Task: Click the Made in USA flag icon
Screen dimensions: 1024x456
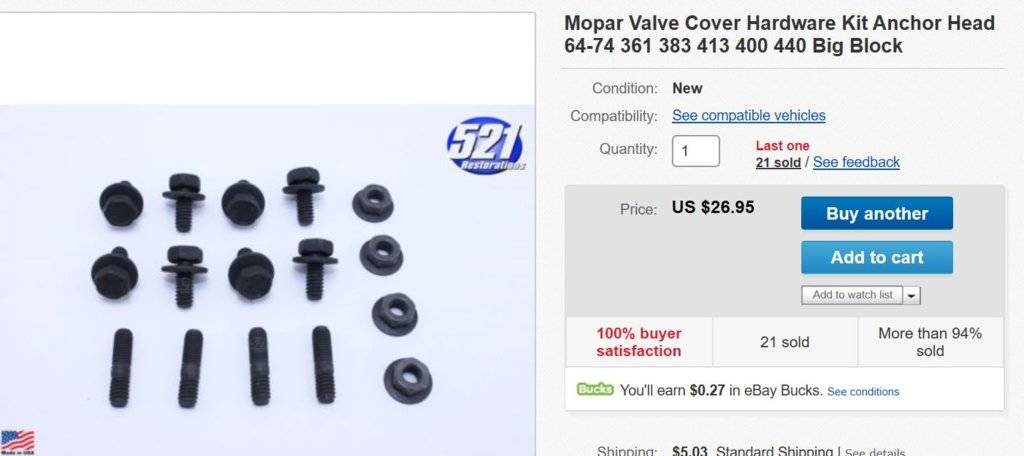Action: (x=18, y=442)
